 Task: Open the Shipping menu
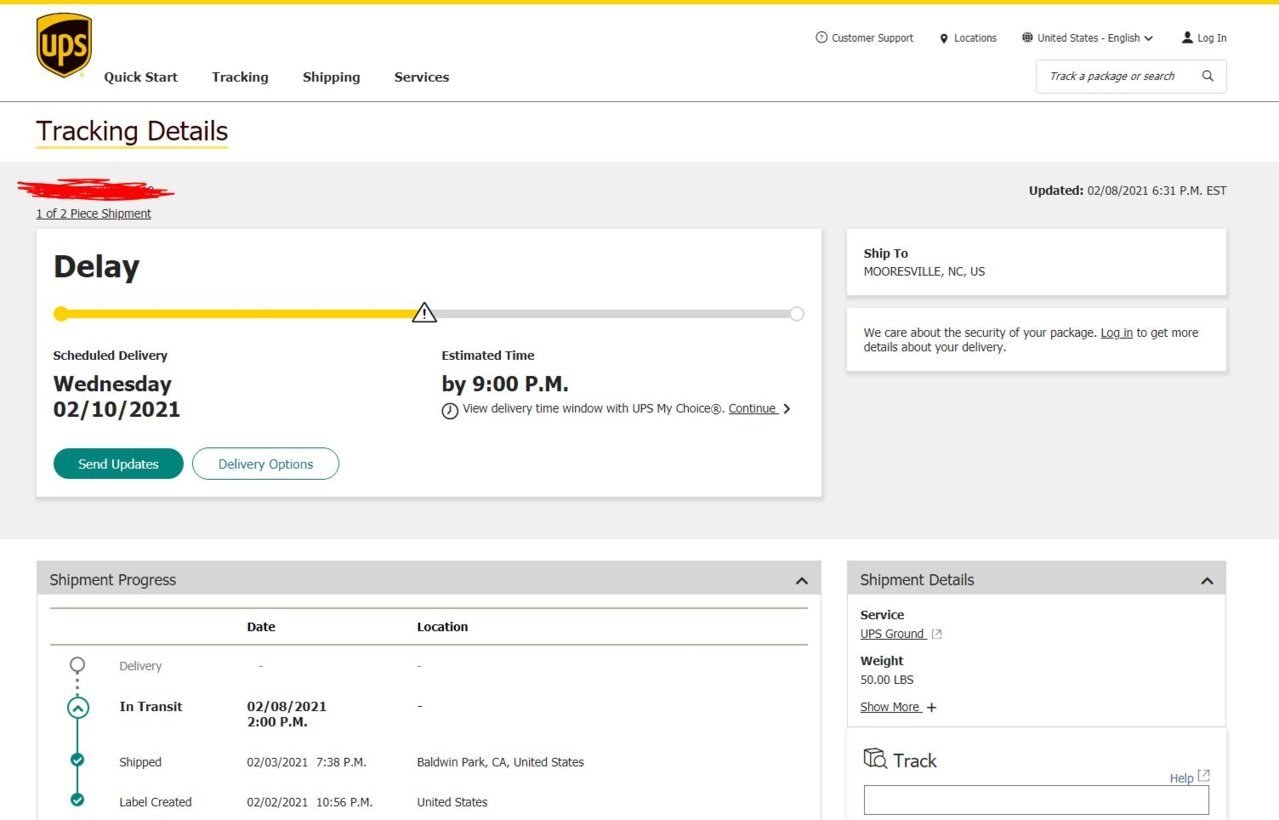[331, 77]
